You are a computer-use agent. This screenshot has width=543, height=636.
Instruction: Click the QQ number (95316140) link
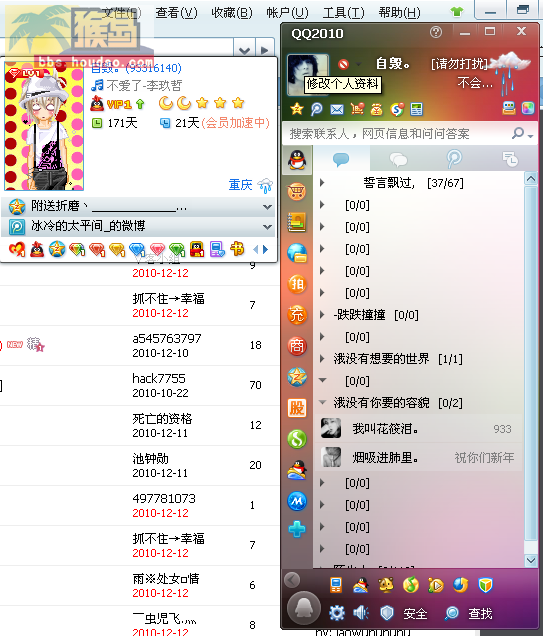pos(154,68)
